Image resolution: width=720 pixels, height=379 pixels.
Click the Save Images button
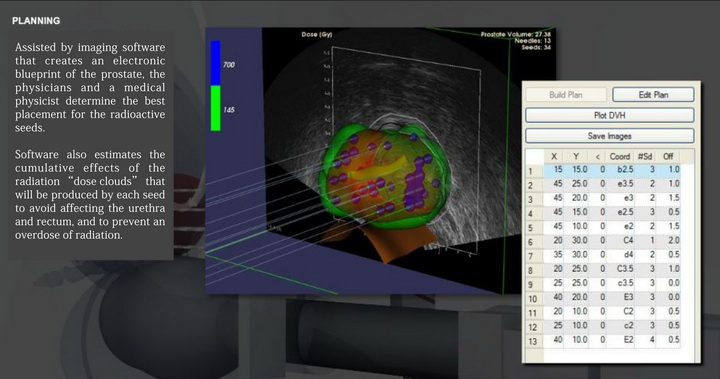click(609, 136)
